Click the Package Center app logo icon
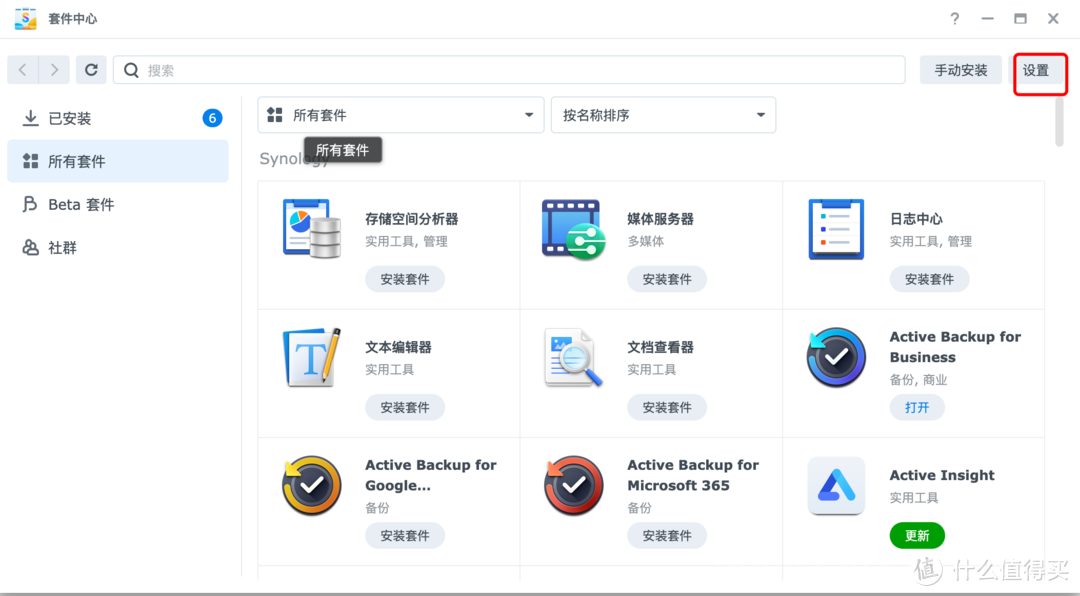This screenshot has height=596, width=1080. [x=26, y=19]
